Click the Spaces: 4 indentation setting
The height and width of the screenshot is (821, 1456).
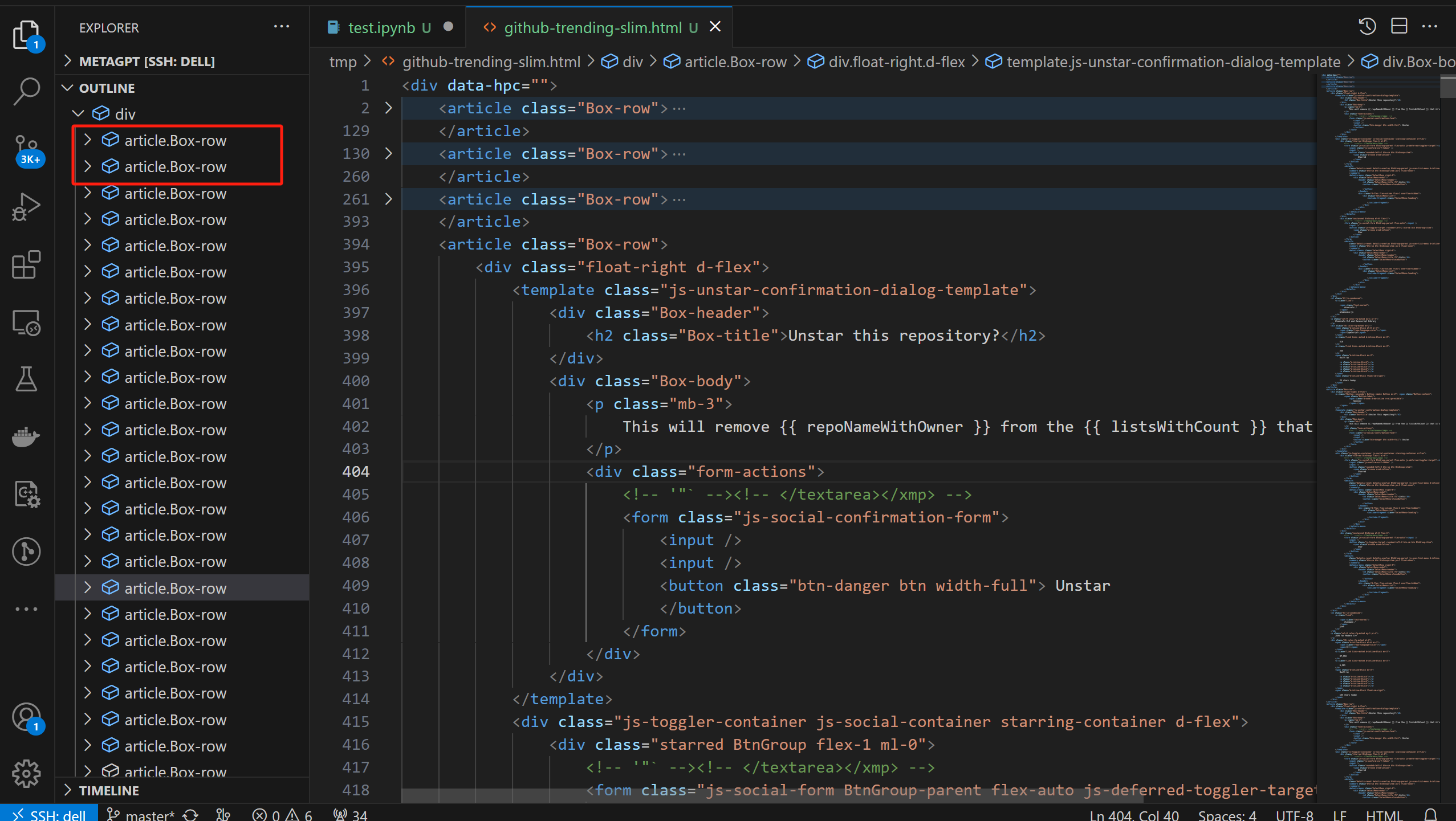pos(1227,815)
